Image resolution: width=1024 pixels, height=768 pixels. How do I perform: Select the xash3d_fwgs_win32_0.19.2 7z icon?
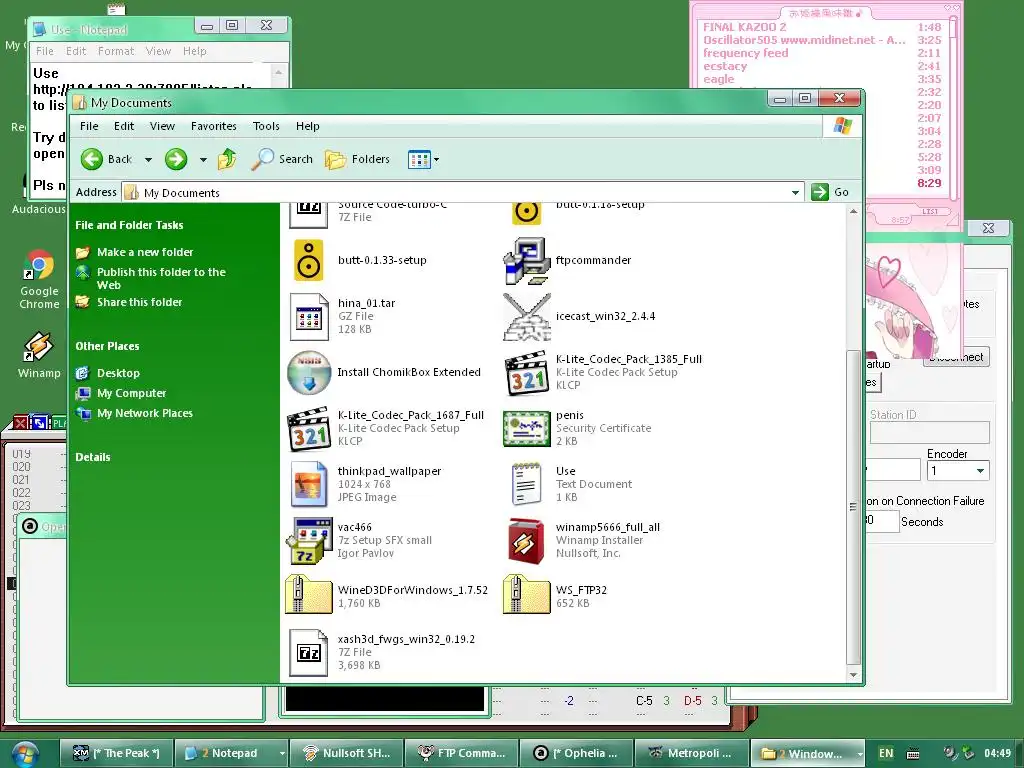pyautogui.click(x=308, y=652)
